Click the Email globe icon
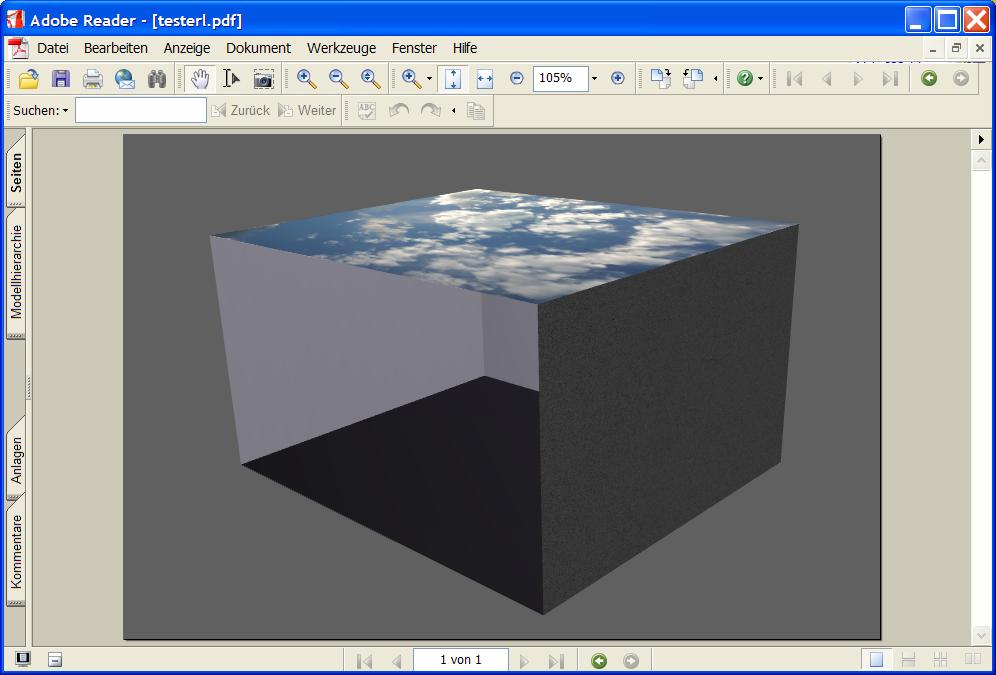The height and width of the screenshot is (675, 996). (125, 79)
